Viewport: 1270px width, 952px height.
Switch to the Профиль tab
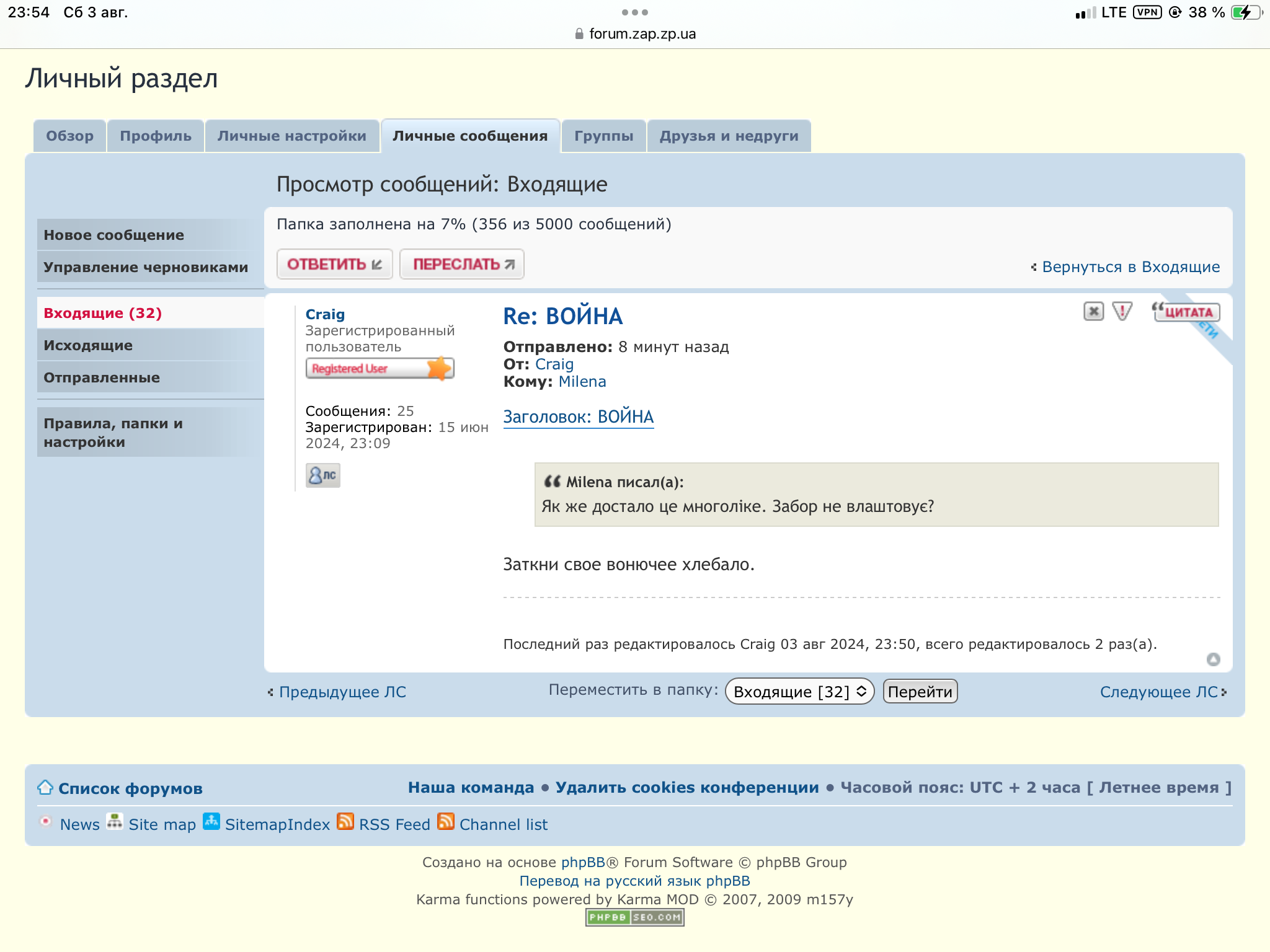pyautogui.click(x=155, y=136)
